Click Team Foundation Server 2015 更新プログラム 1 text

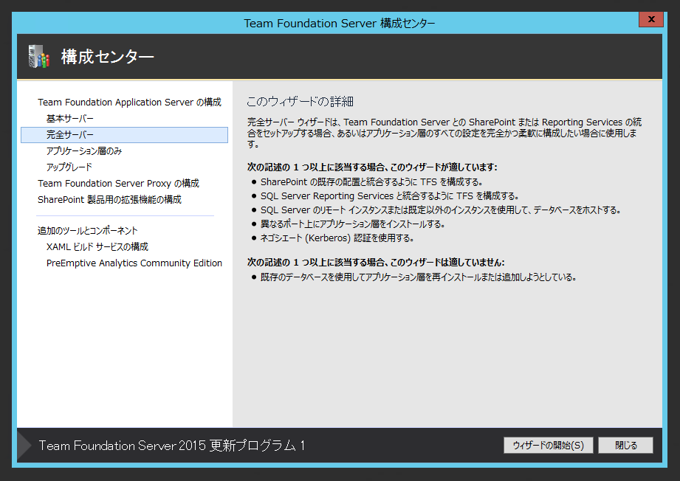(x=172, y=445)
